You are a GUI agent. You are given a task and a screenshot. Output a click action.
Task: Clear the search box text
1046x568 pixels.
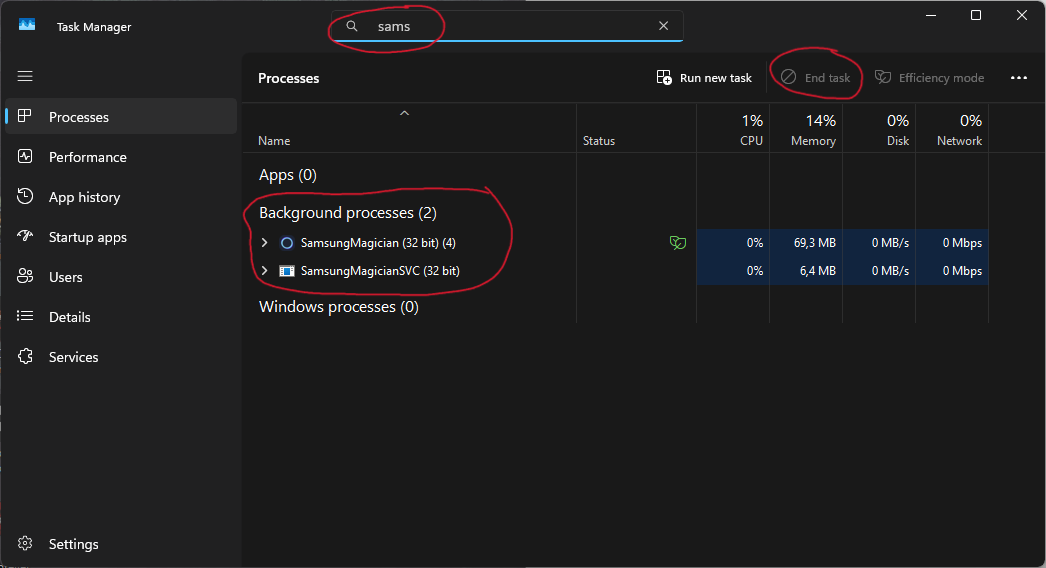(663, 25)
